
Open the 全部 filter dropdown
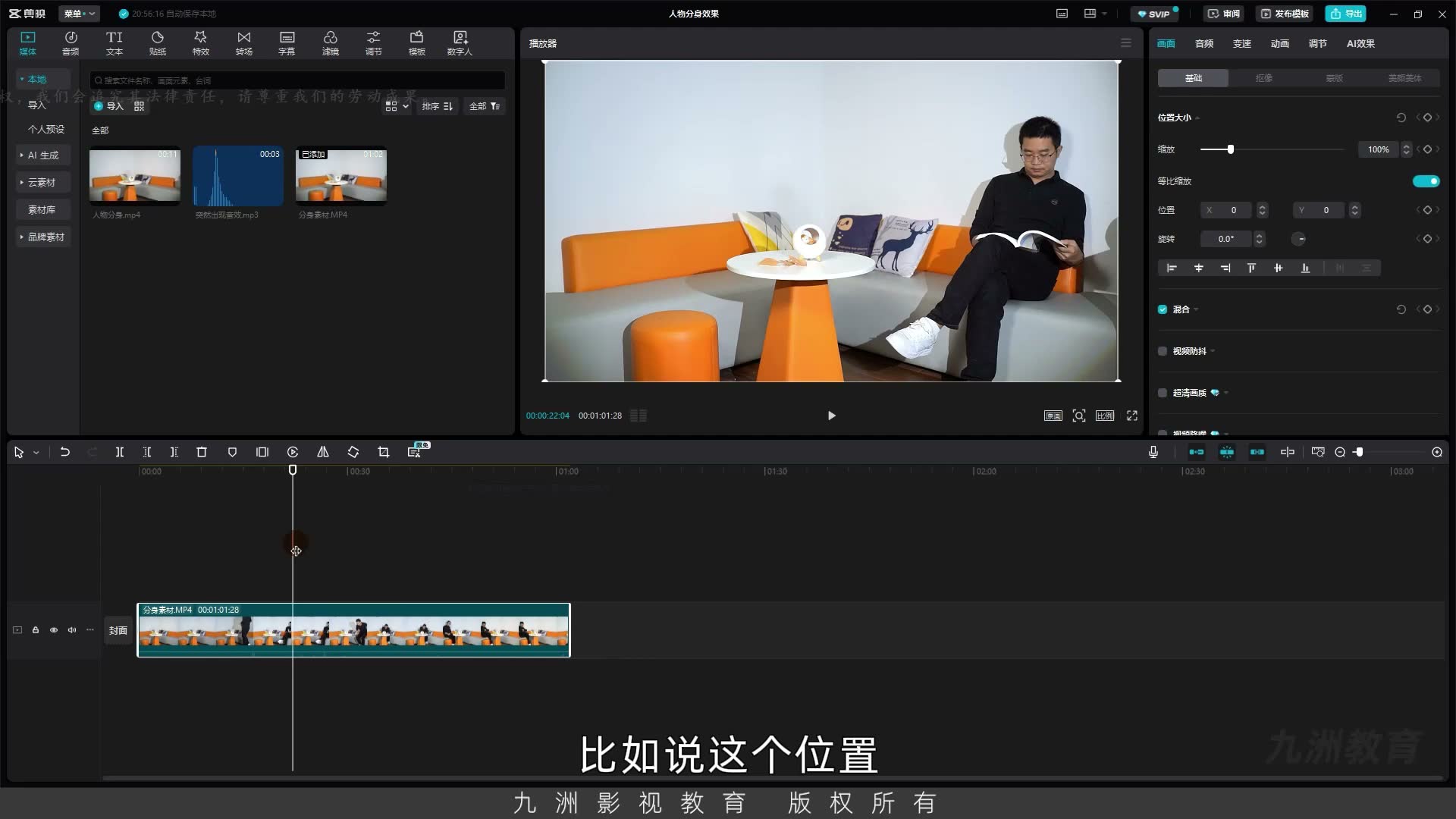(484, 106)
